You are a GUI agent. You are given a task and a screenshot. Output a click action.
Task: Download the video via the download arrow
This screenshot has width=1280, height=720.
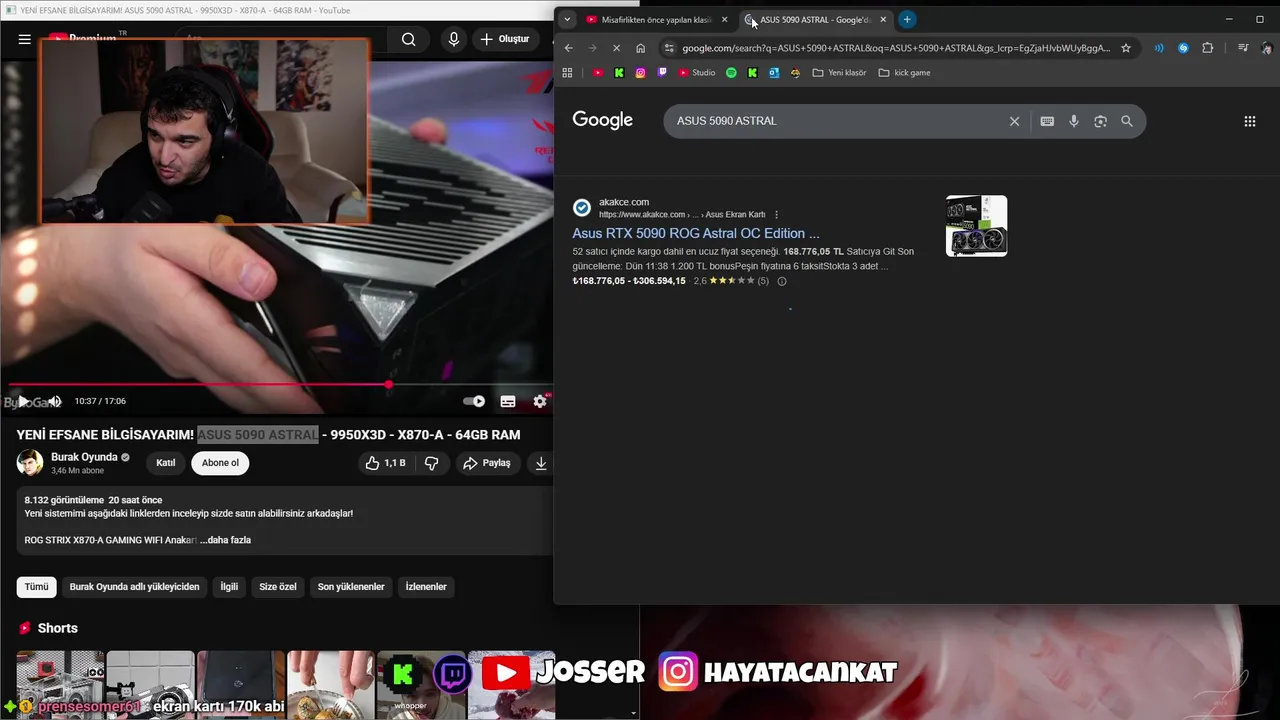click(541, 463)
